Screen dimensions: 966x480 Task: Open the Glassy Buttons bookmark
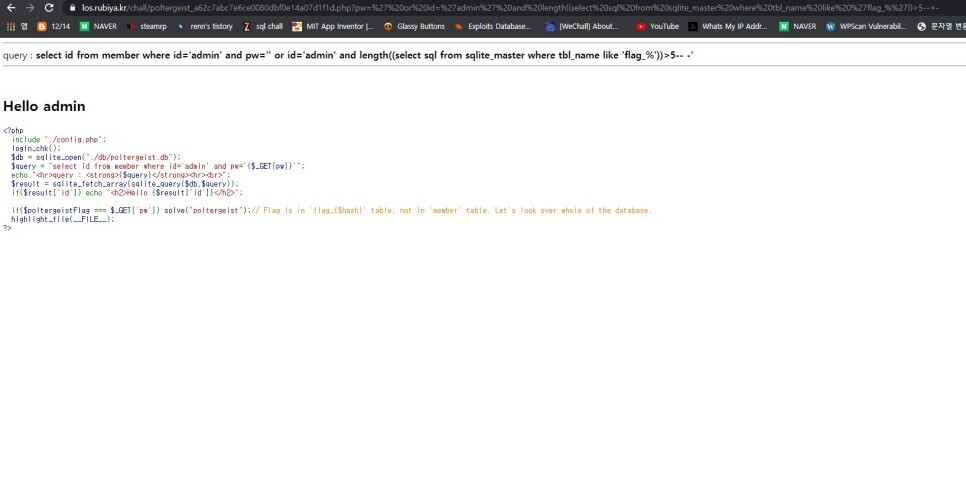pyautogui.click(x=414, y=26)
